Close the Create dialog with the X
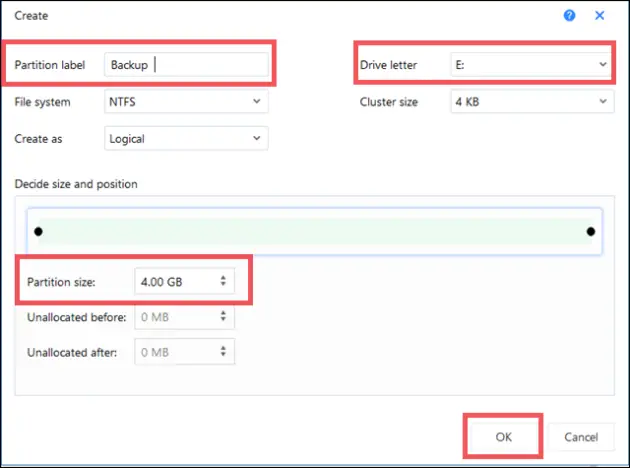This screenshot has height=468, width=630. (x=600, y=16)
